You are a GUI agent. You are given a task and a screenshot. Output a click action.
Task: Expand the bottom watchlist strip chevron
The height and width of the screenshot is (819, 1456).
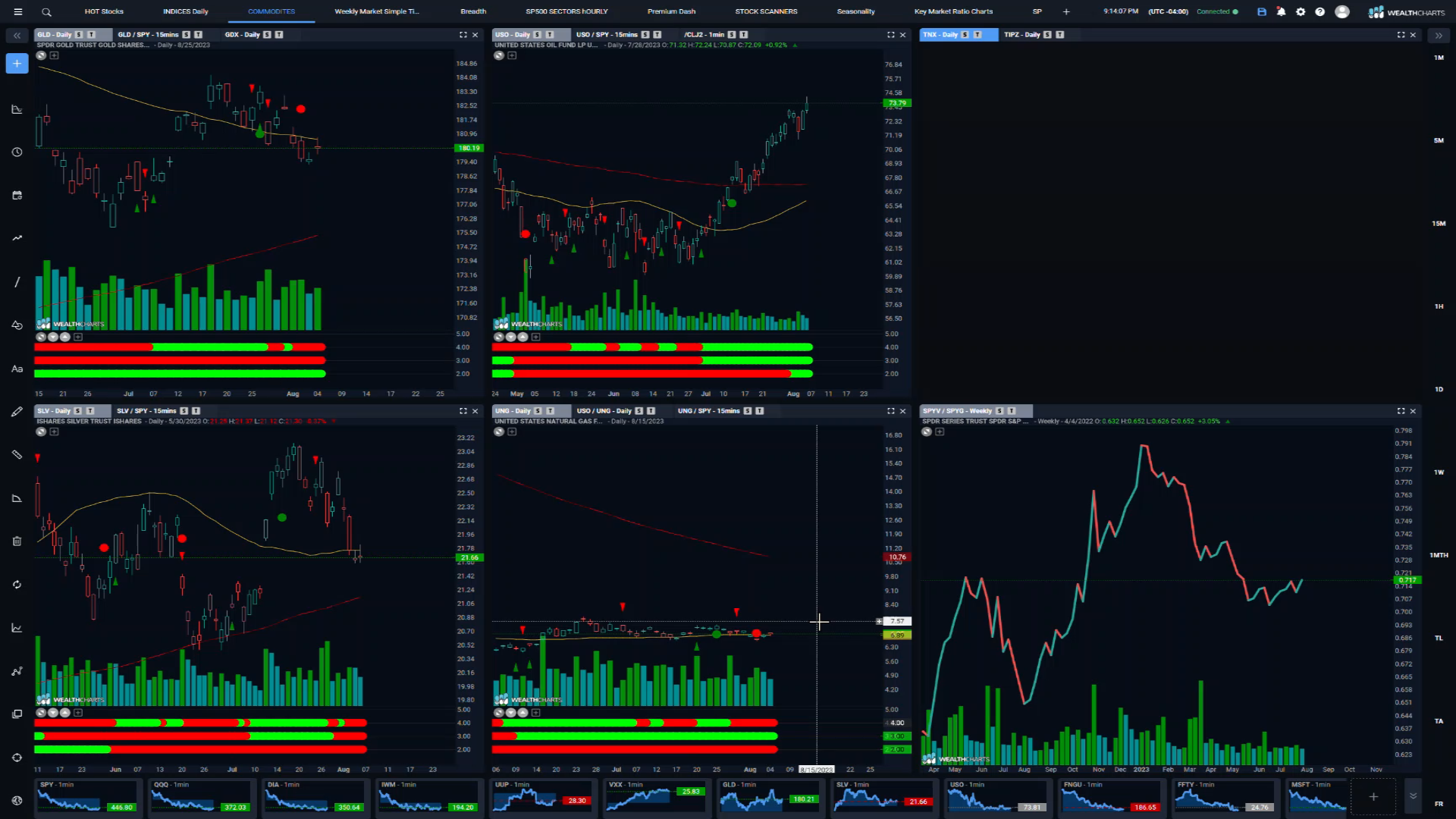click(x=1413, y=796)
